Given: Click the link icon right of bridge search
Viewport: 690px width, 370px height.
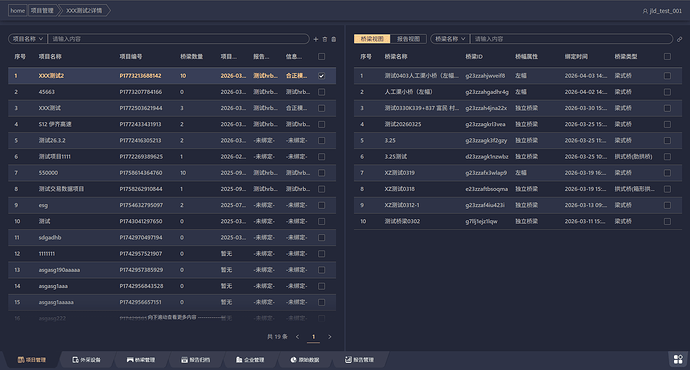Looking at the screenshot, I should 679,39.
